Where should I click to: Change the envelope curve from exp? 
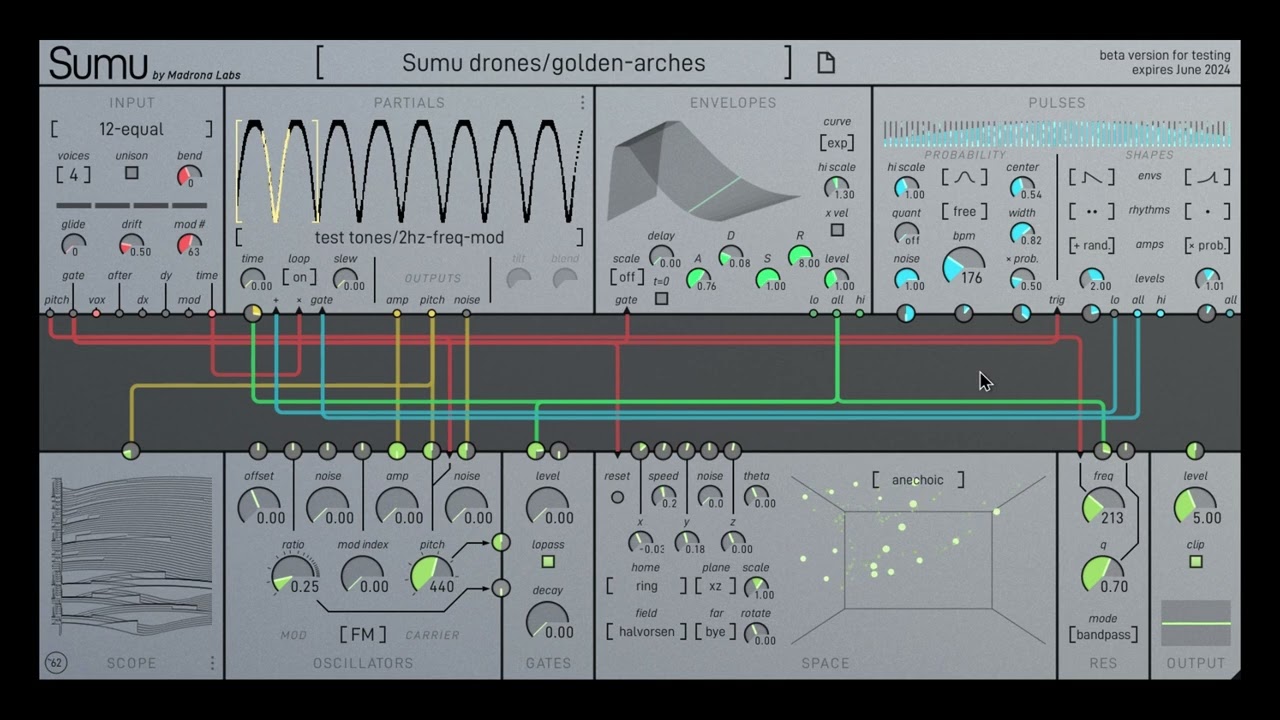click(838, 143)
